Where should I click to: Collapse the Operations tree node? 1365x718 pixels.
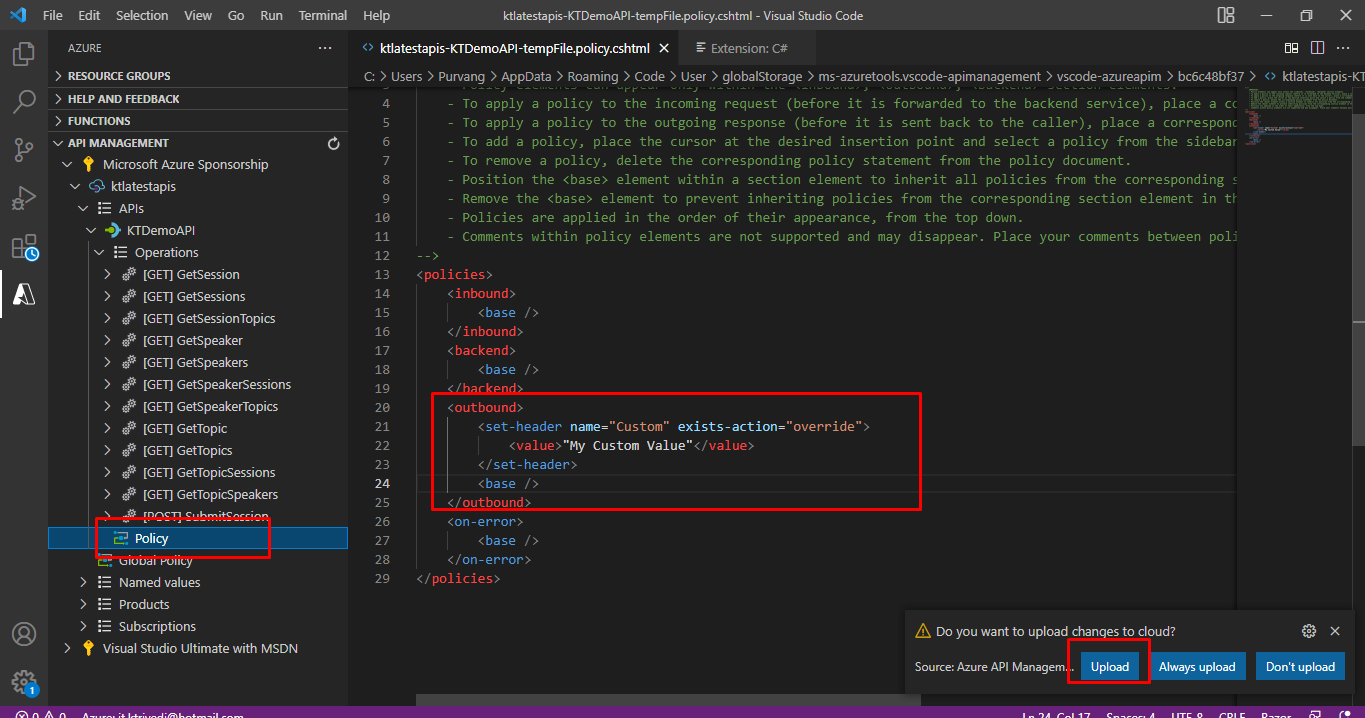point(100,253)
